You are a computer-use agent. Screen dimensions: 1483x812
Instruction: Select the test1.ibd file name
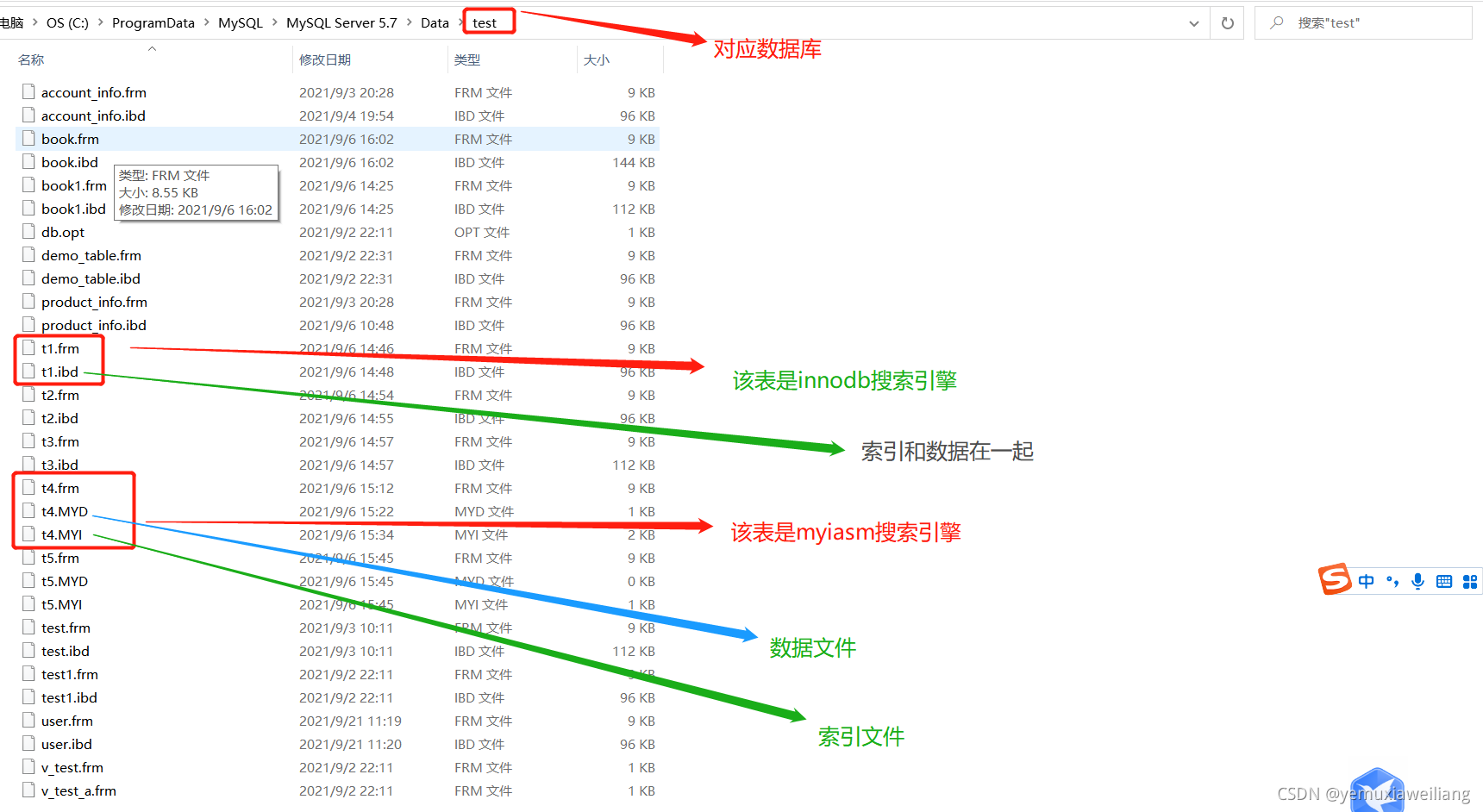pyautogui.click(x=69, y=697)
